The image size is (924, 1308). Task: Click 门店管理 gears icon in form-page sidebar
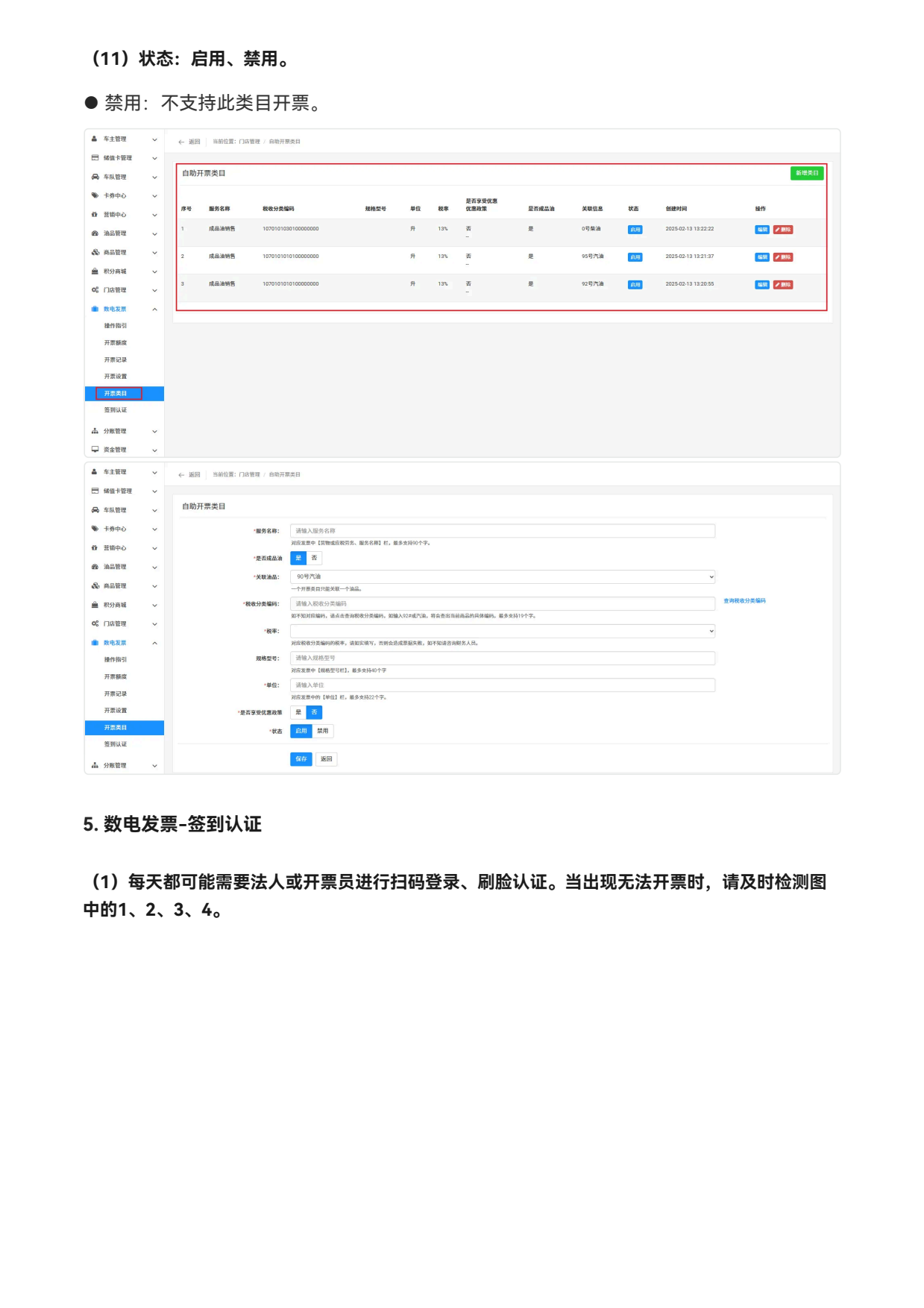coord(95,623)
